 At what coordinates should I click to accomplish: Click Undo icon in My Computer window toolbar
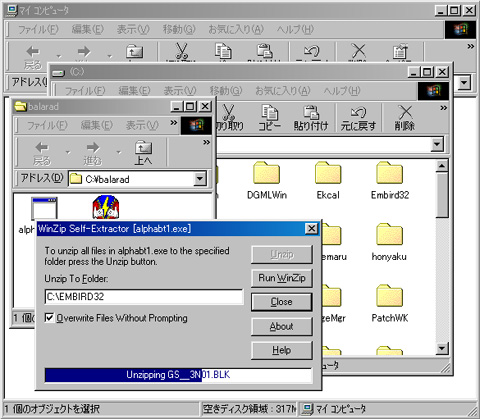coord(311,51)
